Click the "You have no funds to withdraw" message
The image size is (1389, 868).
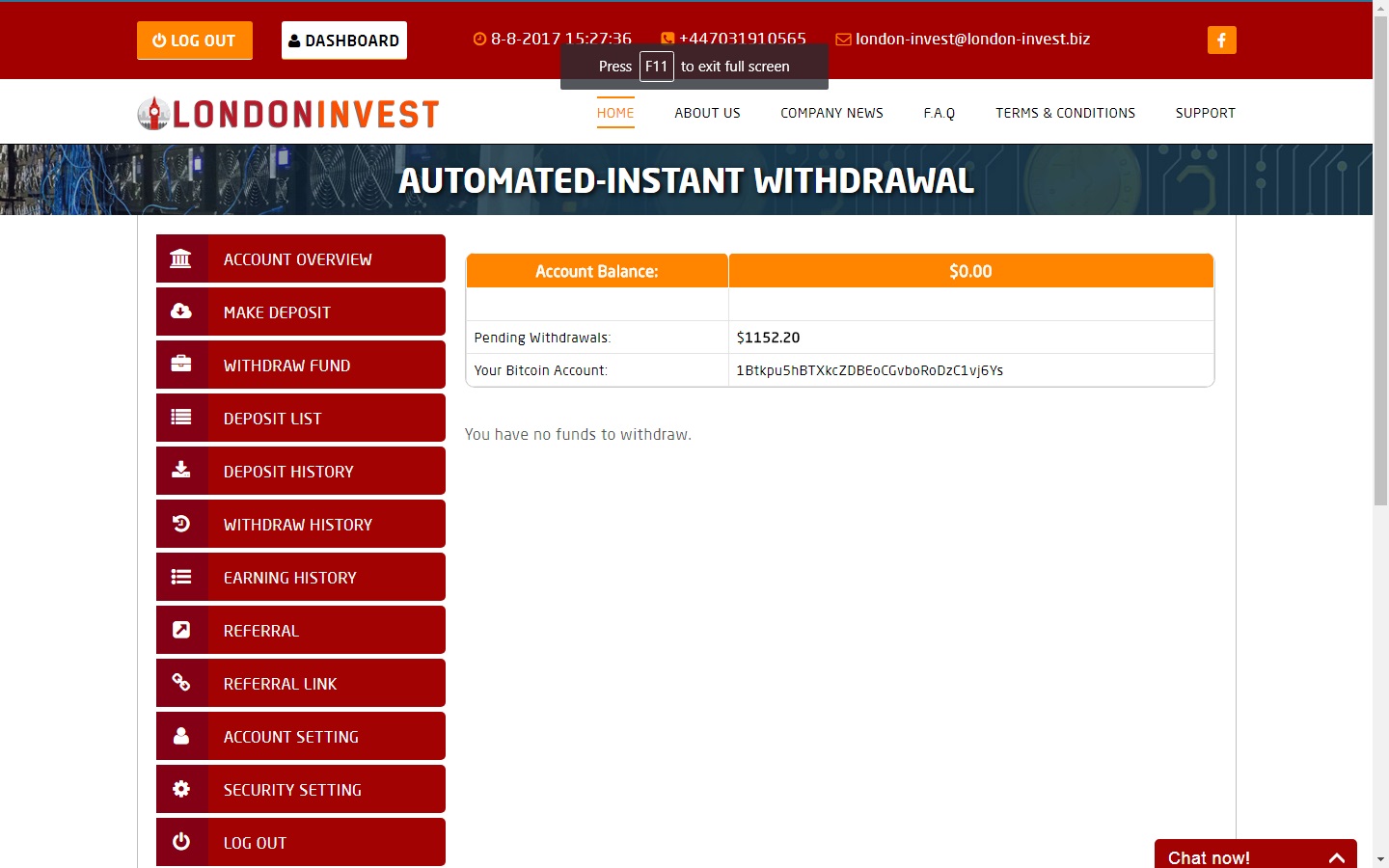pos(578,435)
